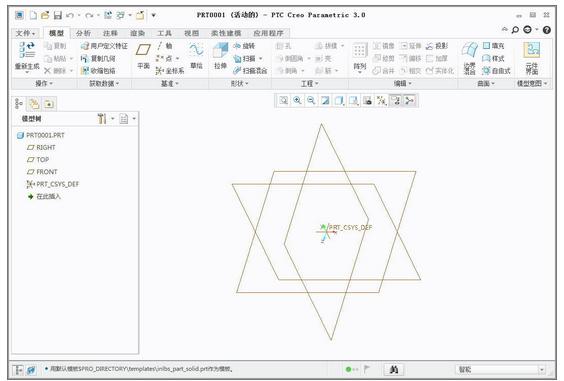Image resolution: width=564 pixels, height=381 pixels.
Task: Select the Revolve (旋转) tool
Action: [244, 46]
